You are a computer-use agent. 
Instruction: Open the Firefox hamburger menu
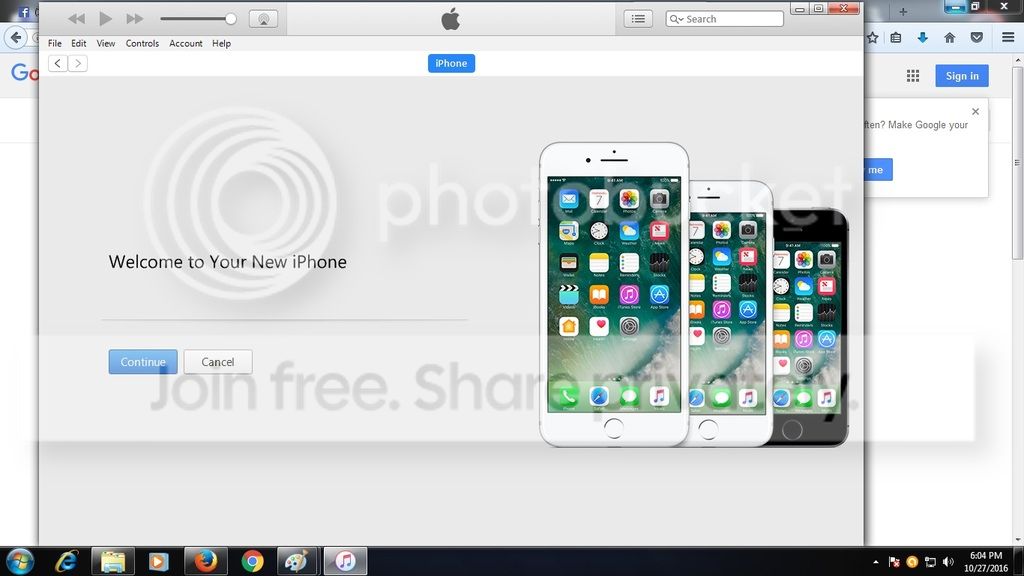tap(1004, 38)
